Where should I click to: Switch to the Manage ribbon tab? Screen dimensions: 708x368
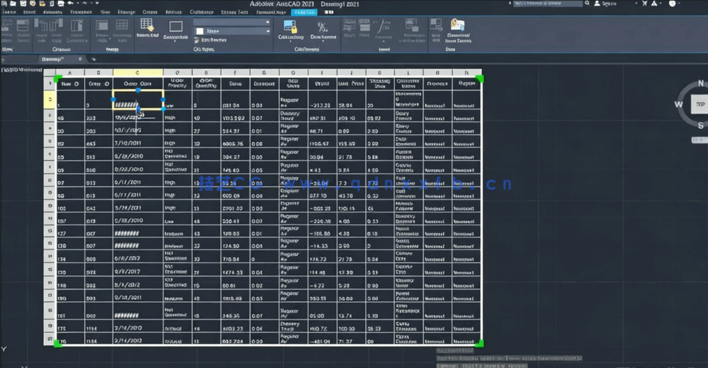(126, 12)
